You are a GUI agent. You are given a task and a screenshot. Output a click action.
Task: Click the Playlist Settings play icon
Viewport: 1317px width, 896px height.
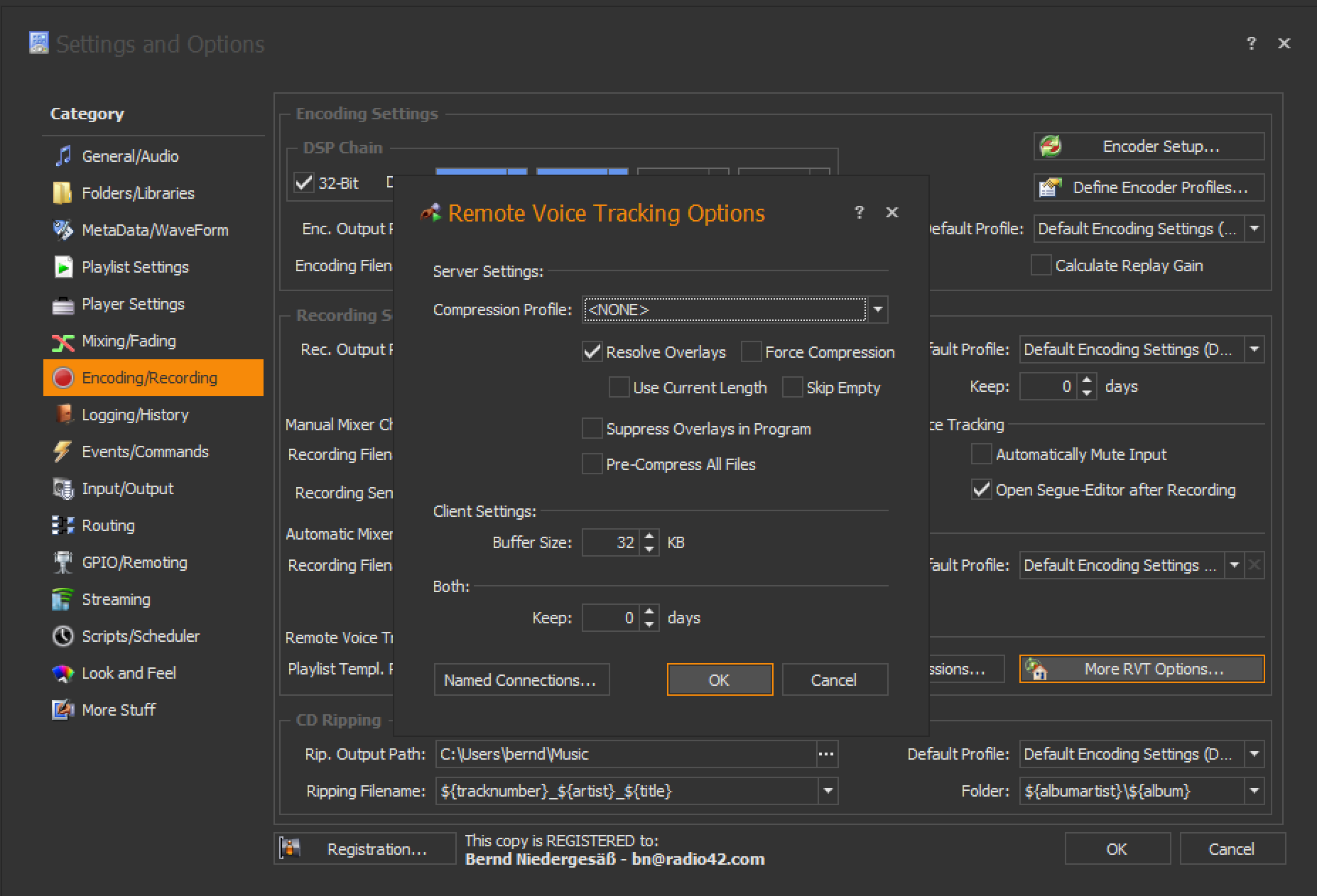coord(63,267)
